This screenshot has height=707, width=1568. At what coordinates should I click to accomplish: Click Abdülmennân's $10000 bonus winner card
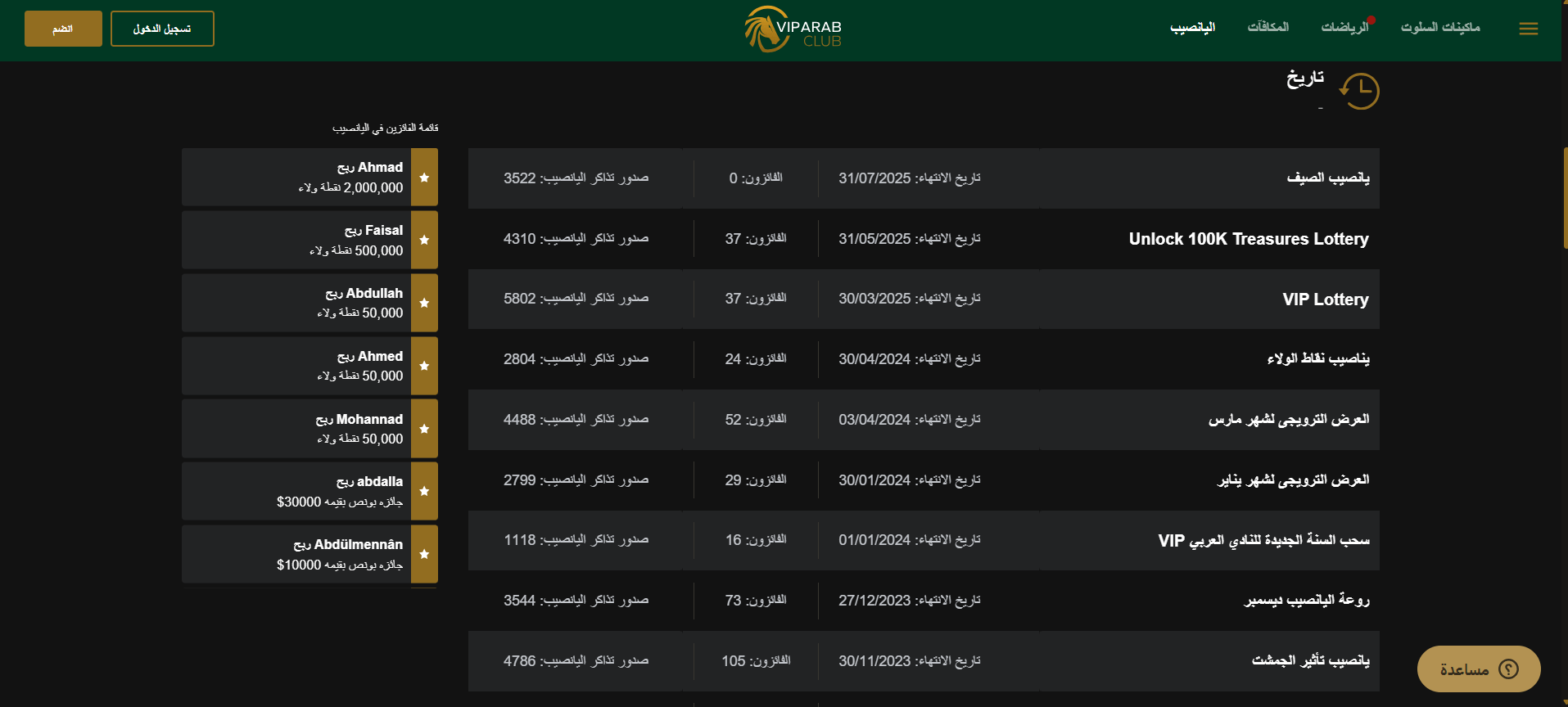tap(310, 554)
